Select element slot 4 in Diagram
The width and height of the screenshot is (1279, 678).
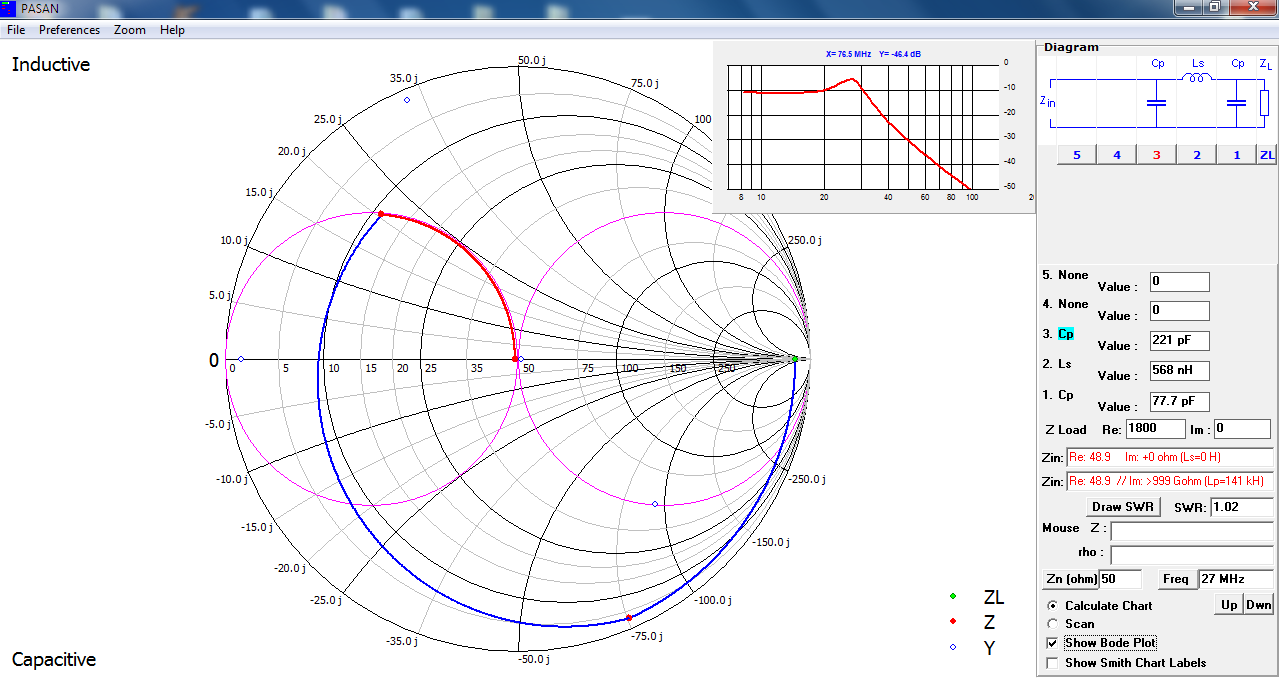coord(1117,155)
